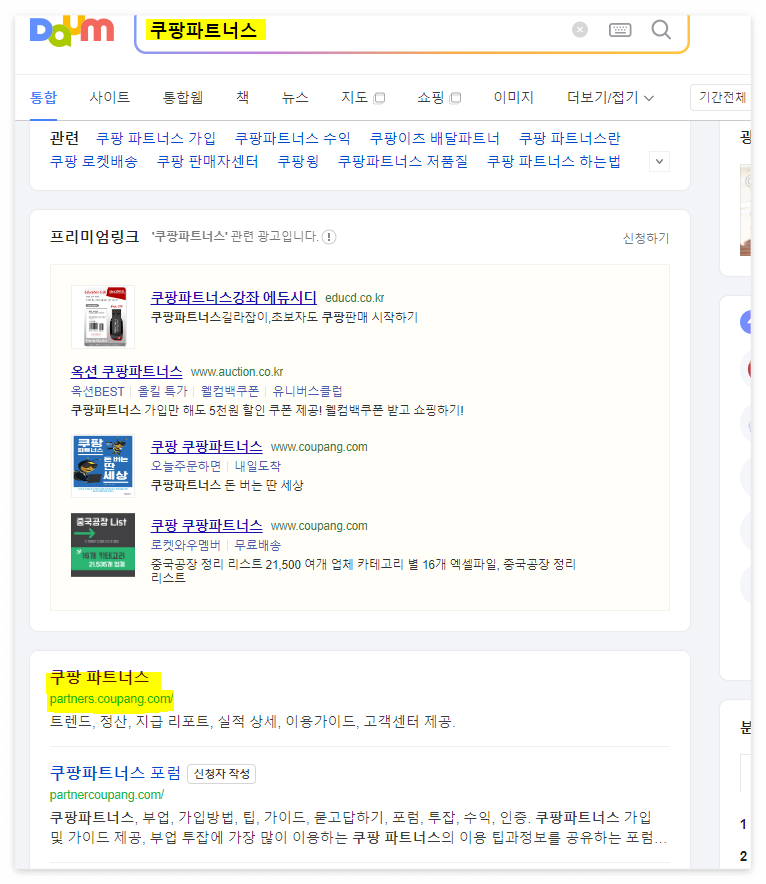The width and height of the screenshot is (766, 884).
Task: Click the 무료배송 sublink
Action: click(258, 545)
